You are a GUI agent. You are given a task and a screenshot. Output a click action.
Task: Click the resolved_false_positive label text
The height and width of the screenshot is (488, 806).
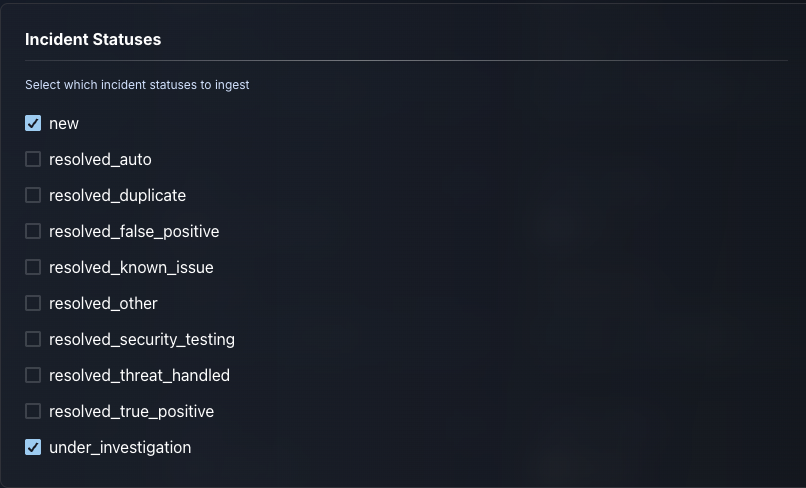[134, 231]
